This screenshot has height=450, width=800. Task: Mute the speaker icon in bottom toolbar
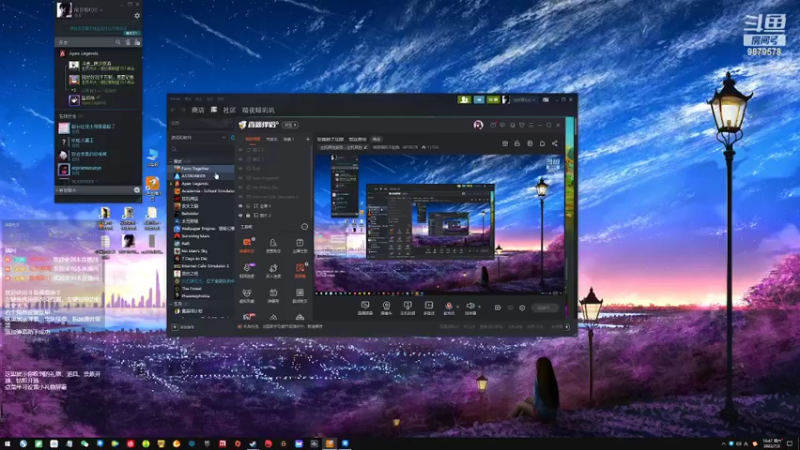(470, 307)
